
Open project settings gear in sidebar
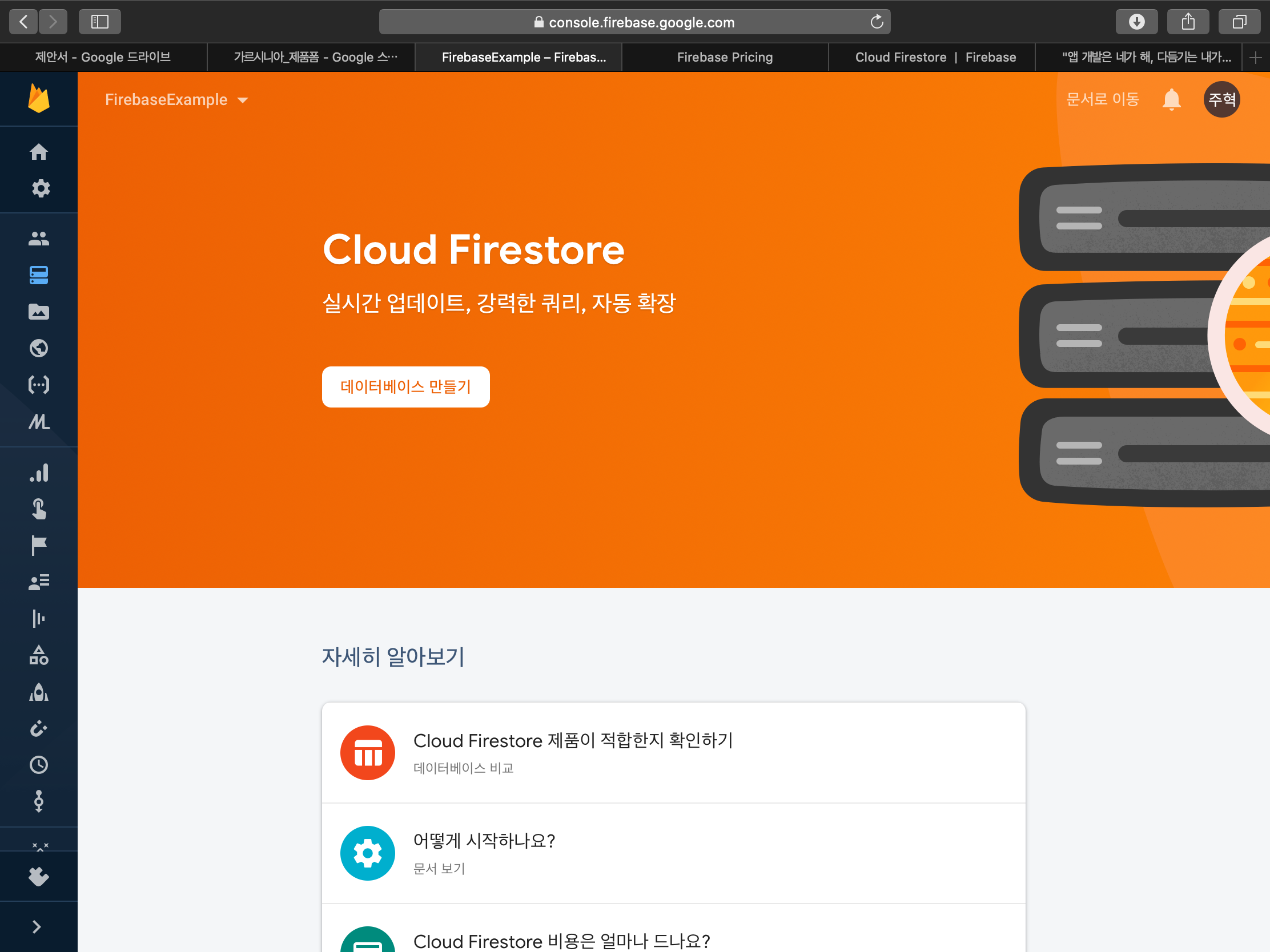pos(40,188)
